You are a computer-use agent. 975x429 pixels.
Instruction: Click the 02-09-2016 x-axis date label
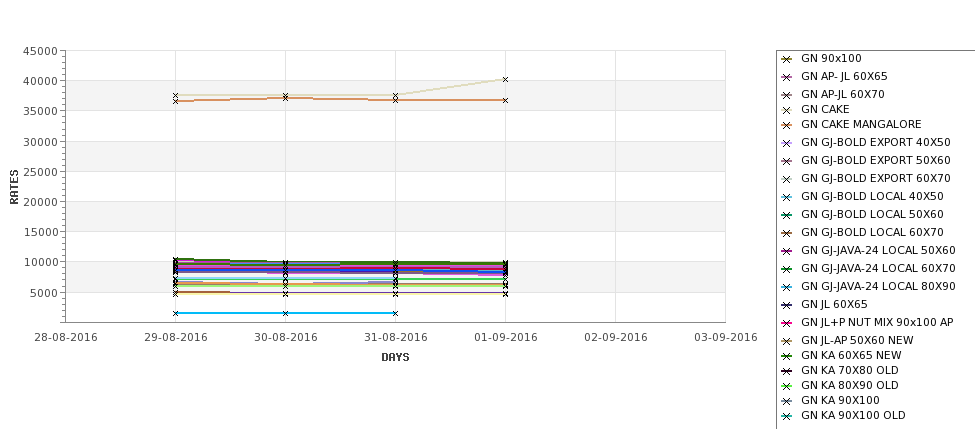click(616, 338)
